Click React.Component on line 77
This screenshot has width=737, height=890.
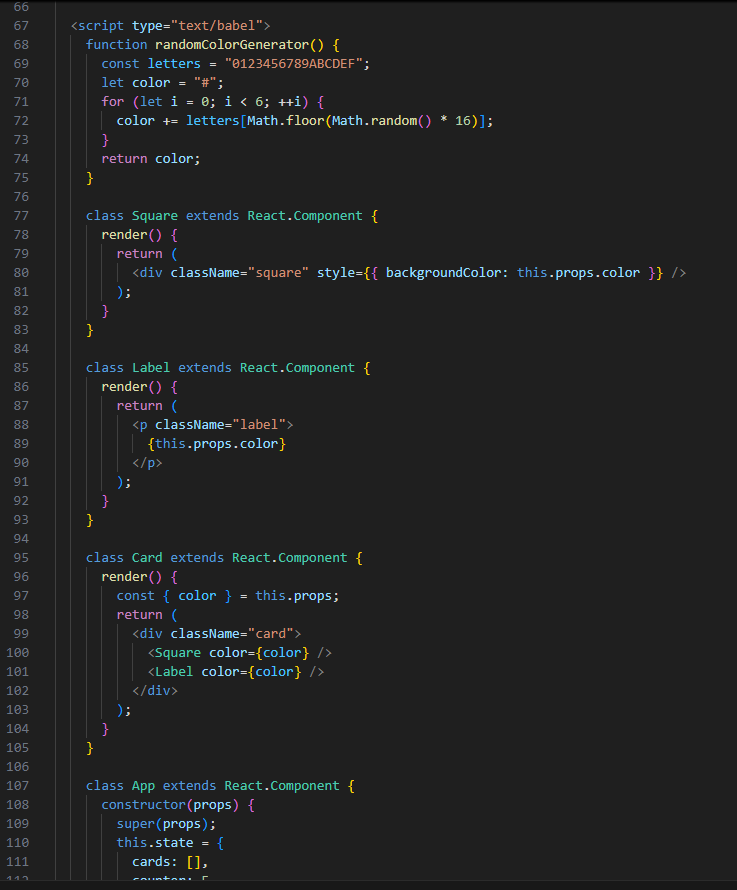305,216
